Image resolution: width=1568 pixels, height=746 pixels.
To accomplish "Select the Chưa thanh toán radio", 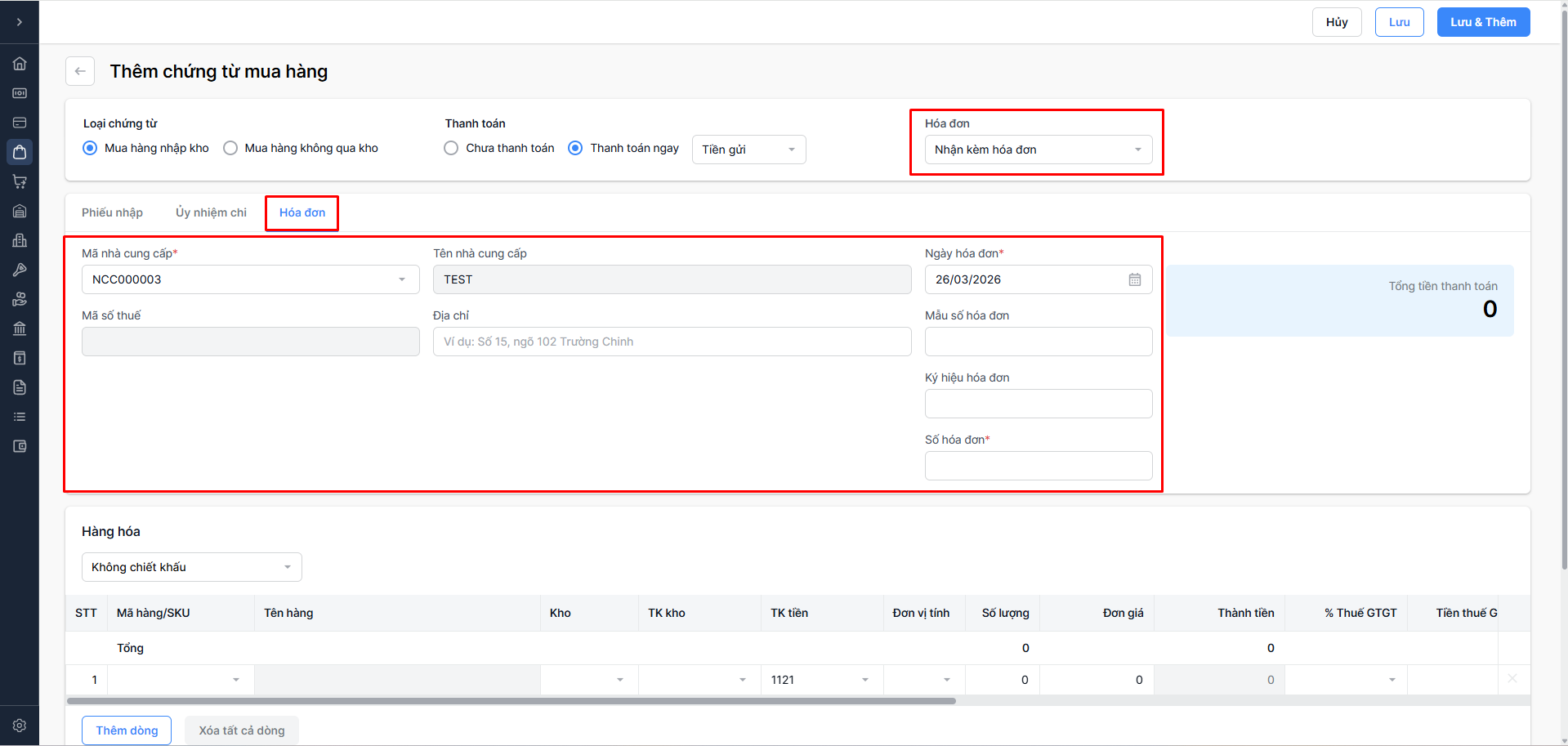I will (451, 148).
